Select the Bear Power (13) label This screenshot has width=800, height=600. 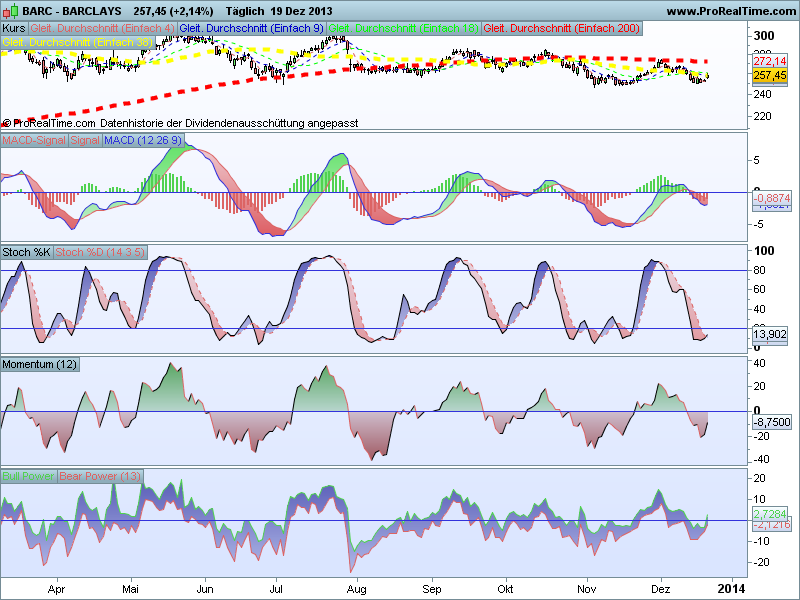tap(100, 476)
